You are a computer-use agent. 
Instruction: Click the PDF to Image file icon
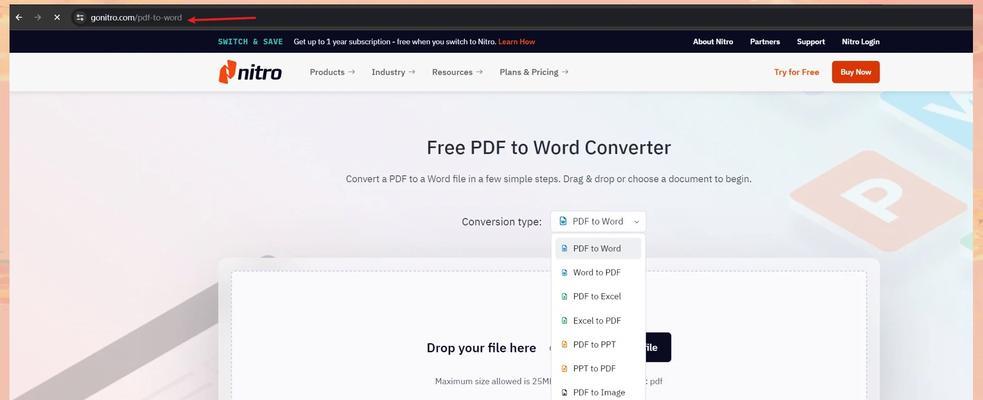pos(564,392)
